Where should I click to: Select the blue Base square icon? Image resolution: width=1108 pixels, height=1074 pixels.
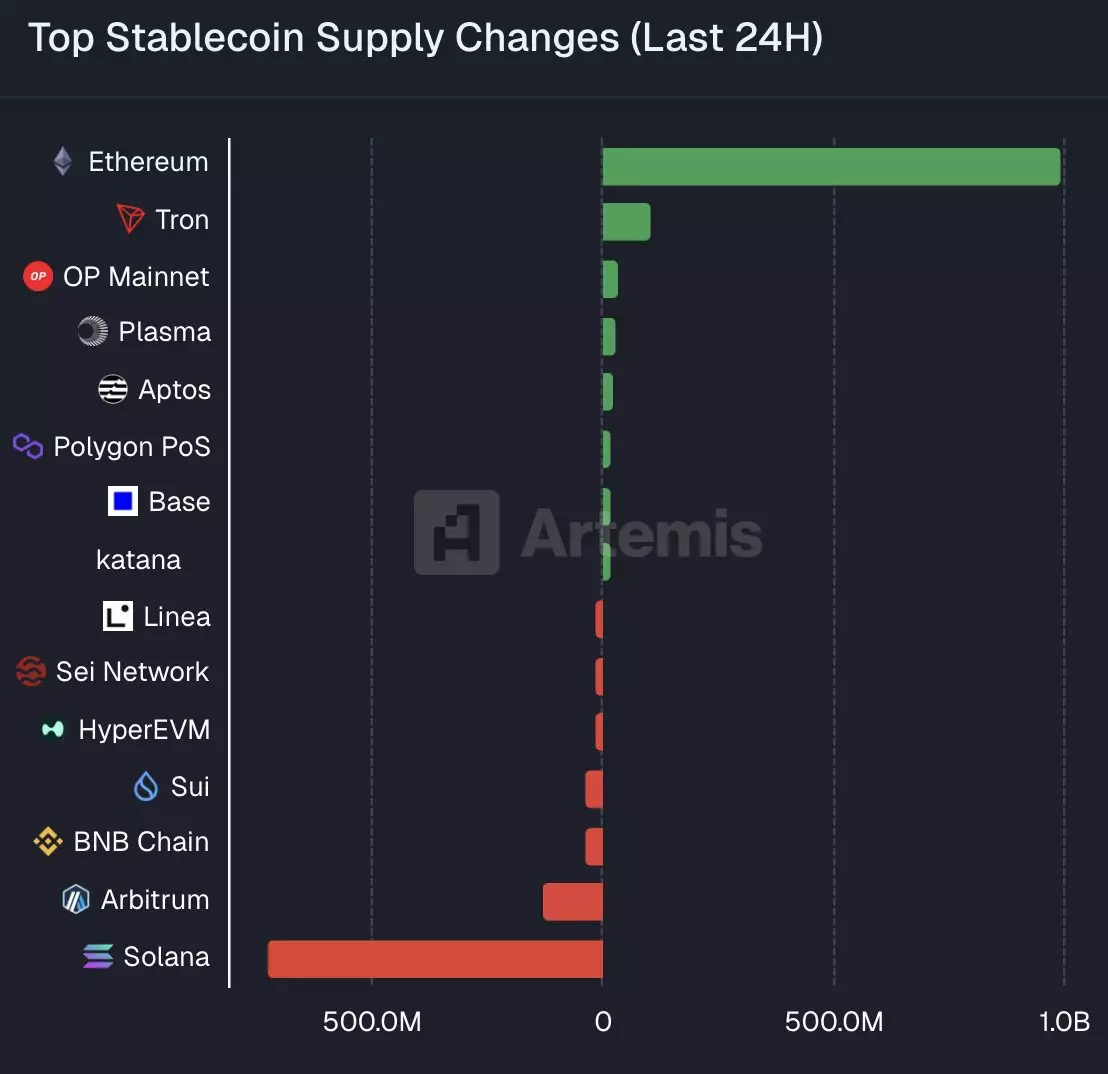(x=123, y=501)
